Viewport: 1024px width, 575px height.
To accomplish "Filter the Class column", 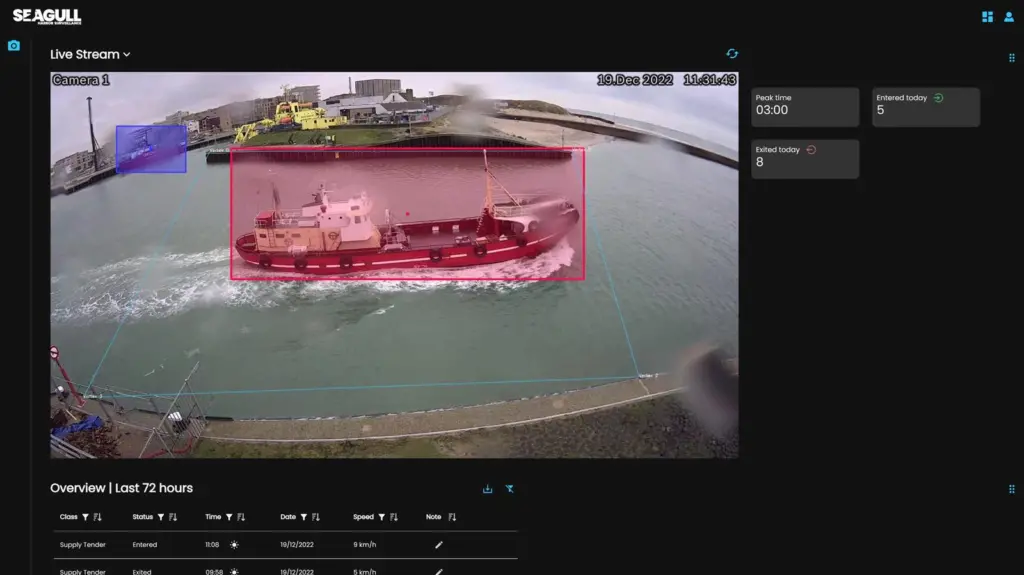I will [x=86, y=517].
